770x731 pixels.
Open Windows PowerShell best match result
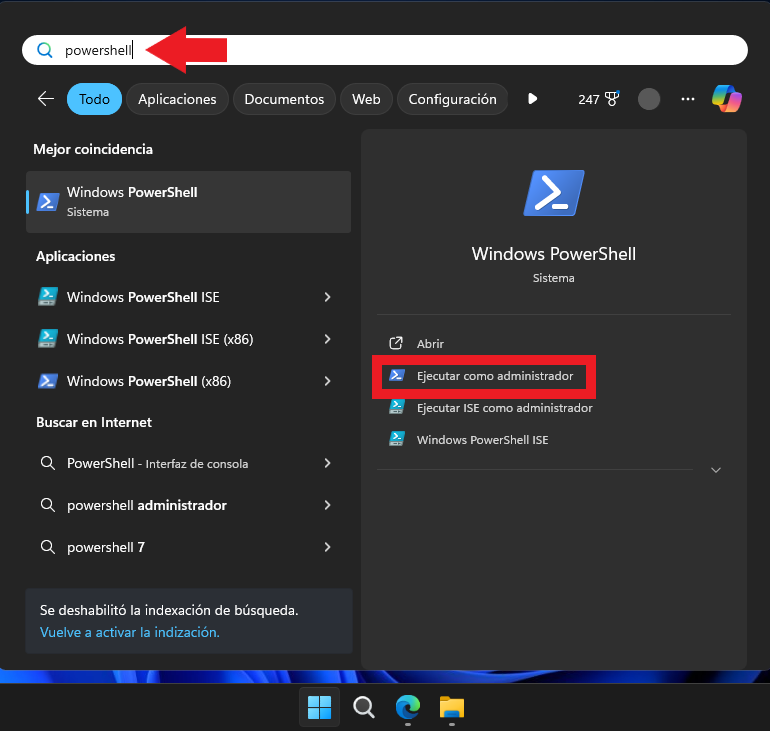click(x=189, y=202)
